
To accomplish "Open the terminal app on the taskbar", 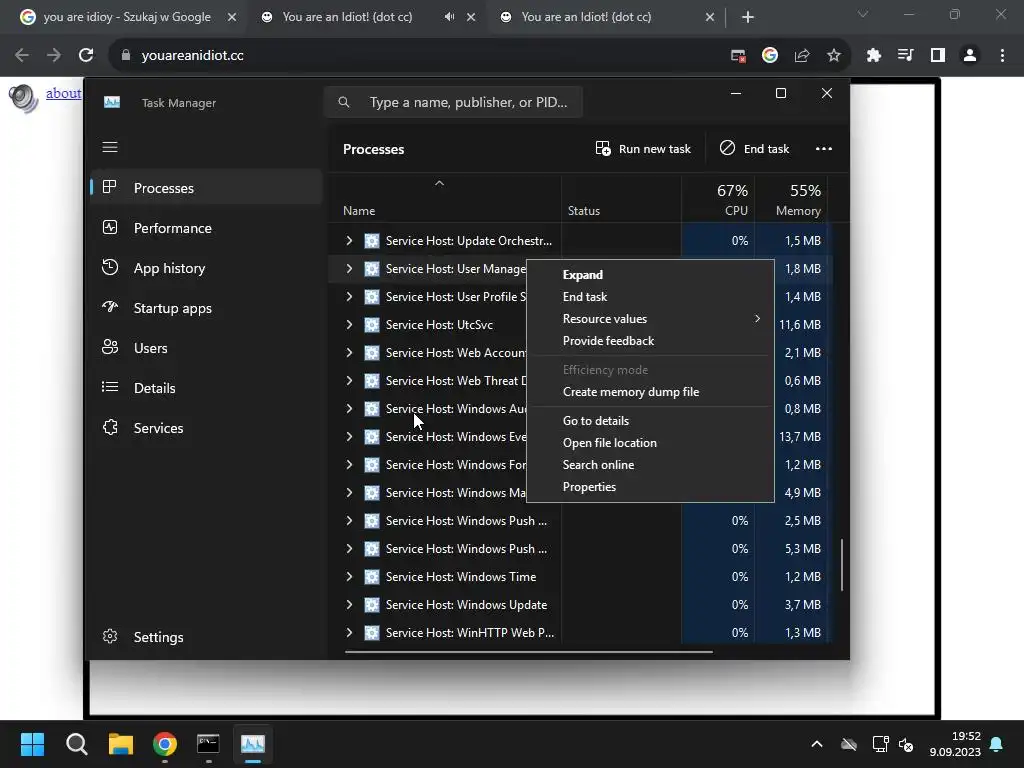I will [208, 744].
